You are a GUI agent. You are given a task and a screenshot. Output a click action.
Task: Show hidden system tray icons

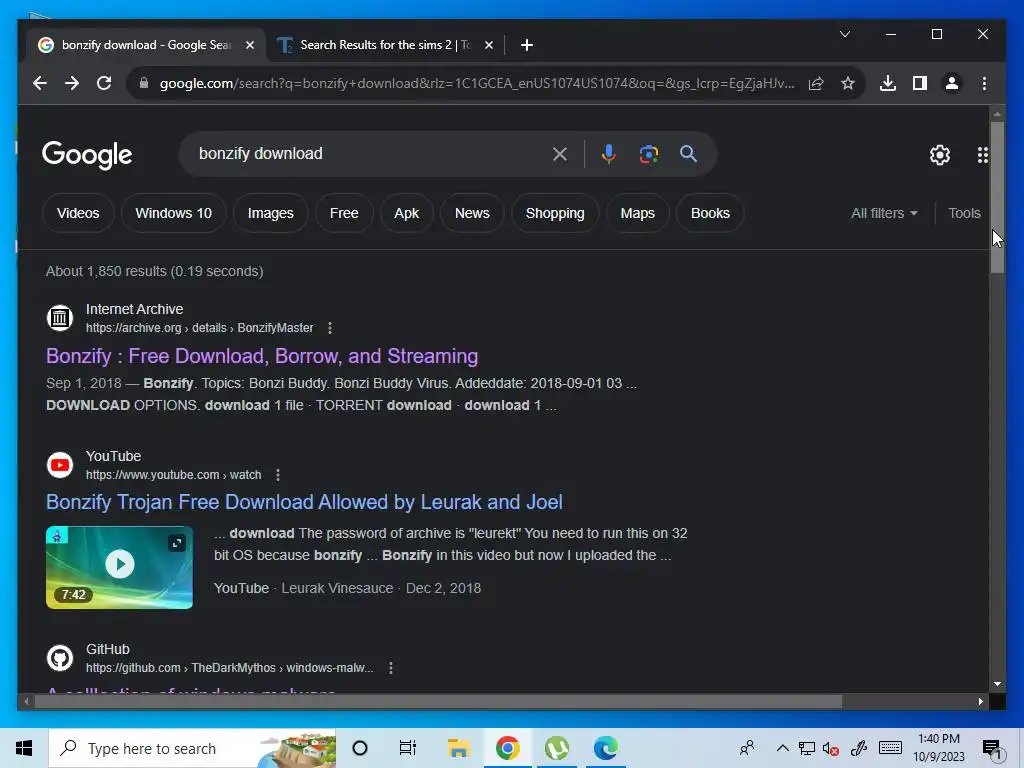(782, 748)
